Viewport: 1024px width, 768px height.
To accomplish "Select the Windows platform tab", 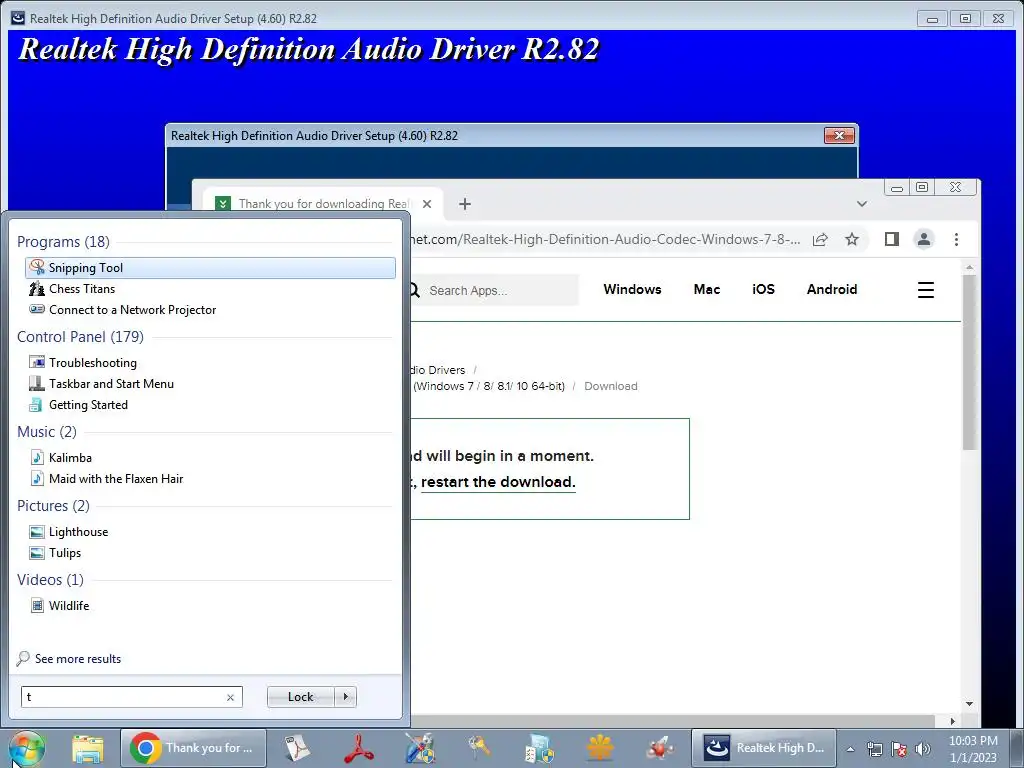I will tap(632, 289).
